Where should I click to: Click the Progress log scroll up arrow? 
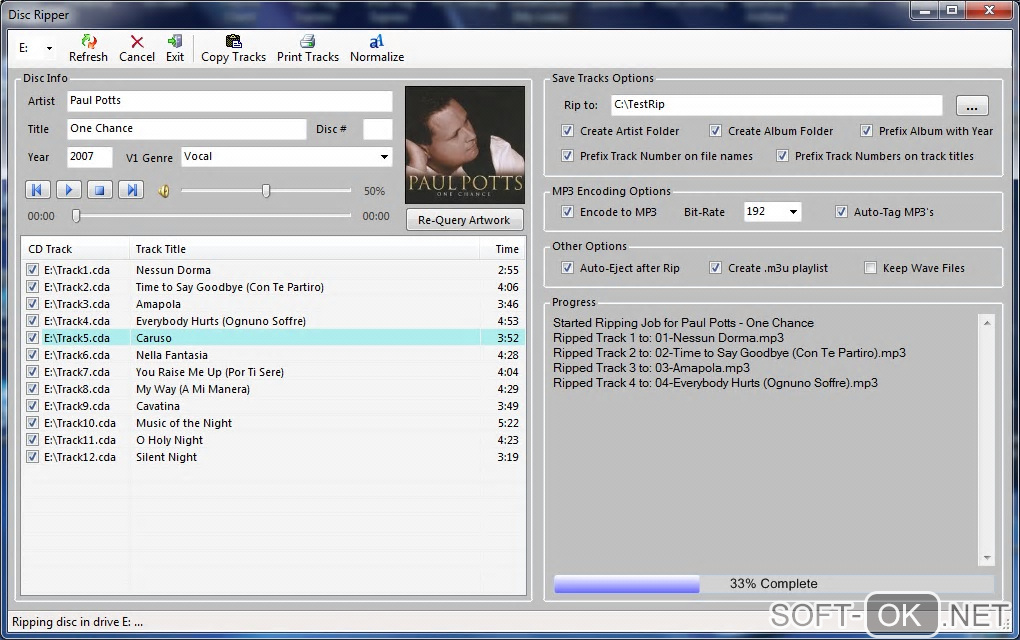click(x=987, y=323)
